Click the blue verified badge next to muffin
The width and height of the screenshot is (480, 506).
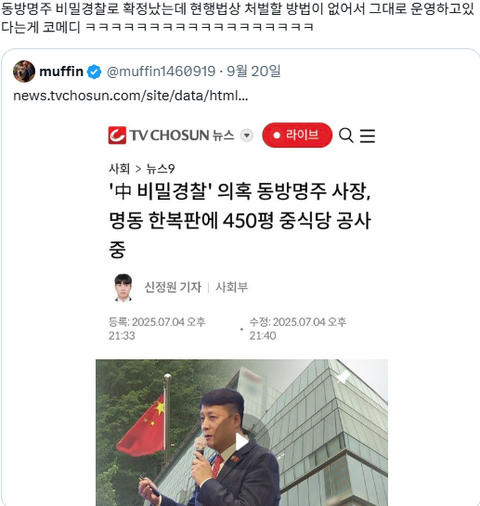click(94, 72)
